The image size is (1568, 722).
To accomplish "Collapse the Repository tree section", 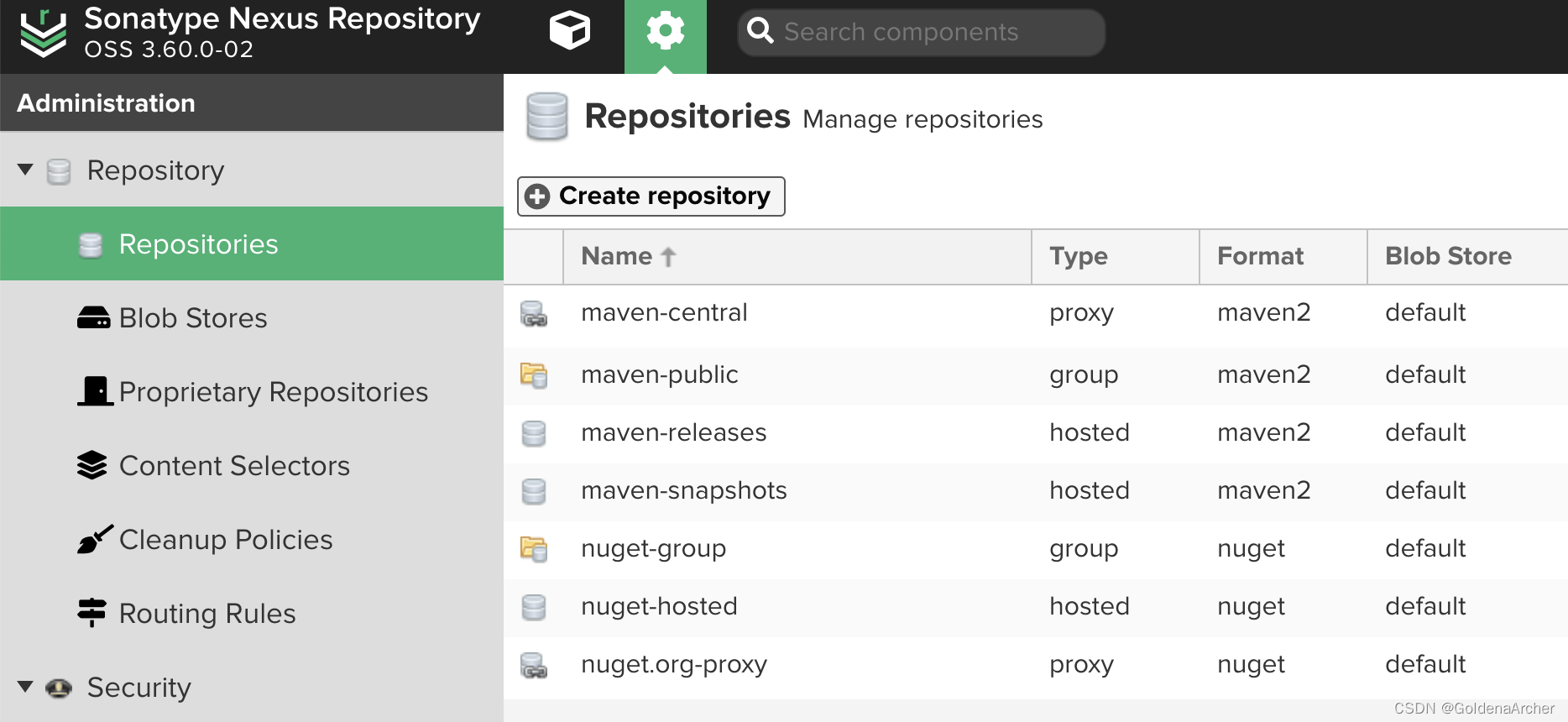I will (x=25, y=170).
